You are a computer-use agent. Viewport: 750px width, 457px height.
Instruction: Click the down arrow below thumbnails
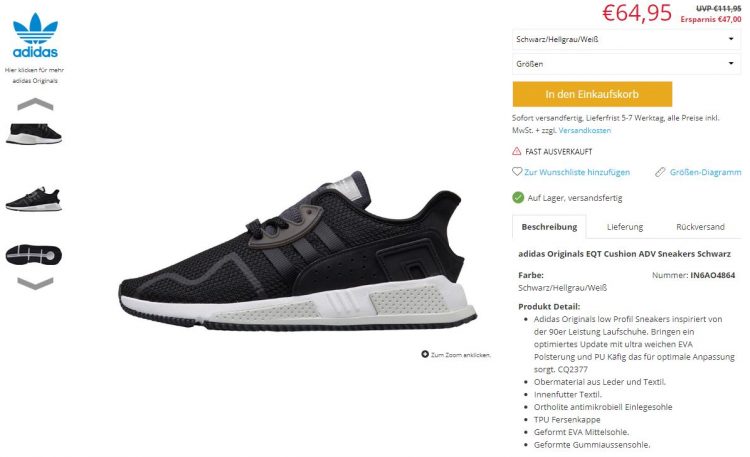click(35, 283)
